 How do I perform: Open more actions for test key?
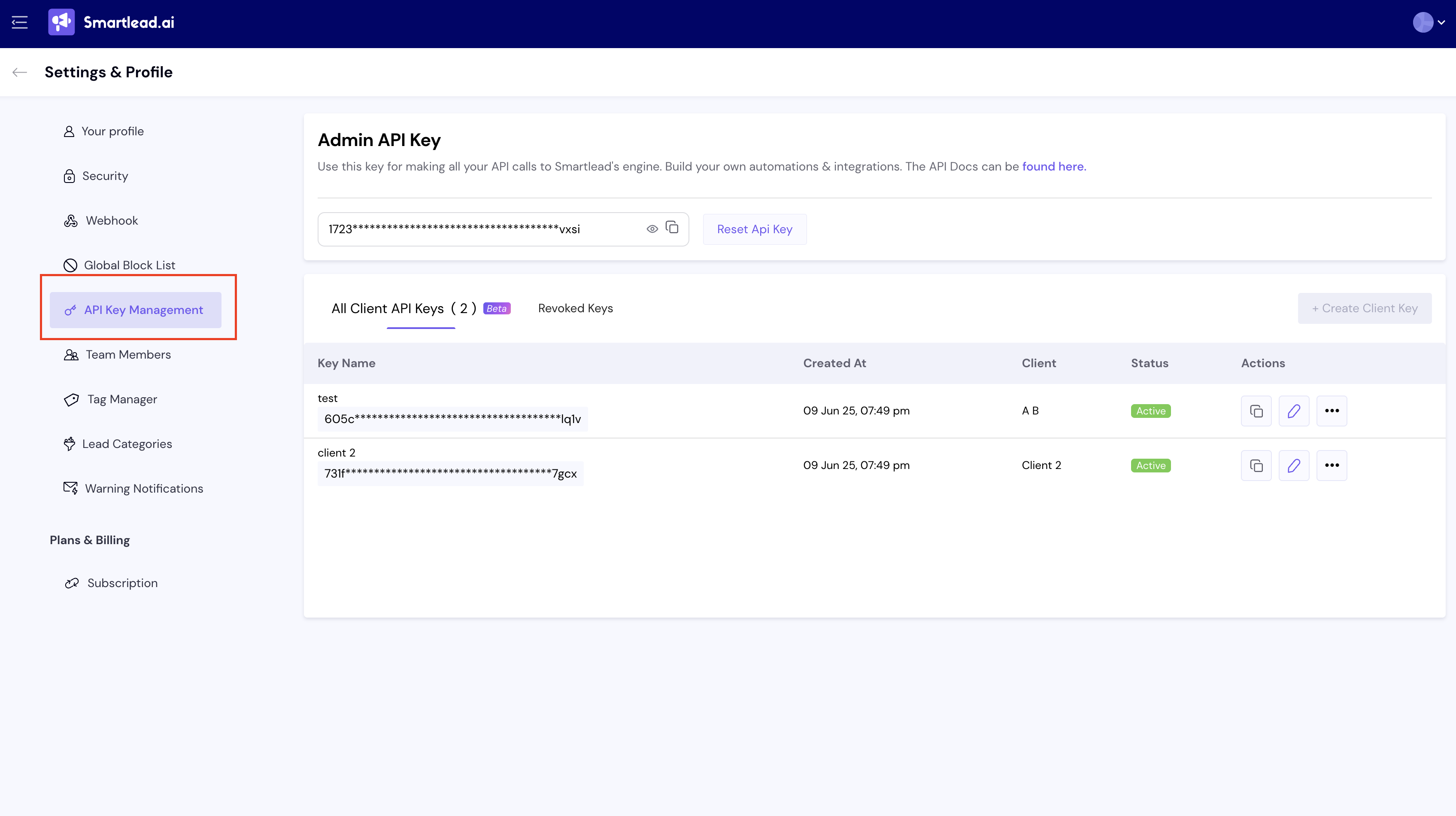[1332, 411]
